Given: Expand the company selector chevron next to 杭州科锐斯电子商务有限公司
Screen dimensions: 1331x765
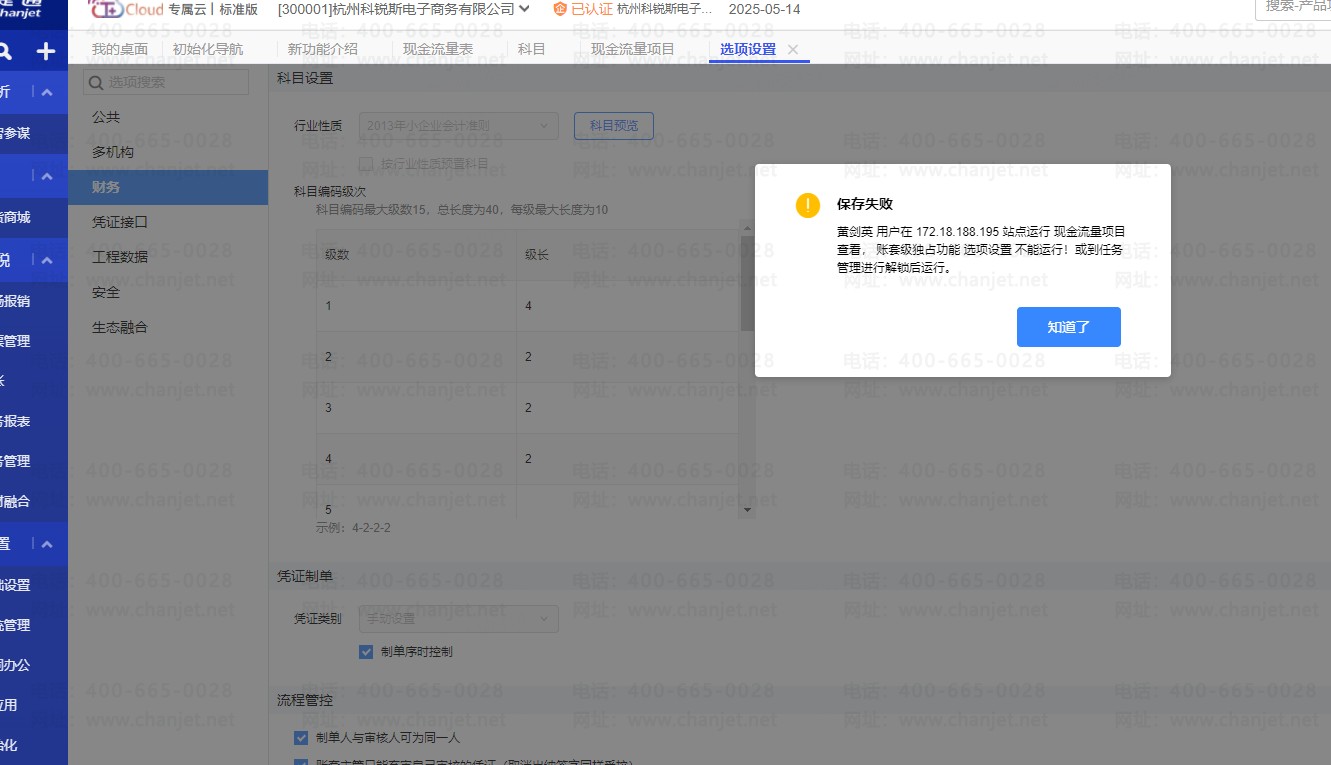Looking at the screenshot, I should pos(525,9).
